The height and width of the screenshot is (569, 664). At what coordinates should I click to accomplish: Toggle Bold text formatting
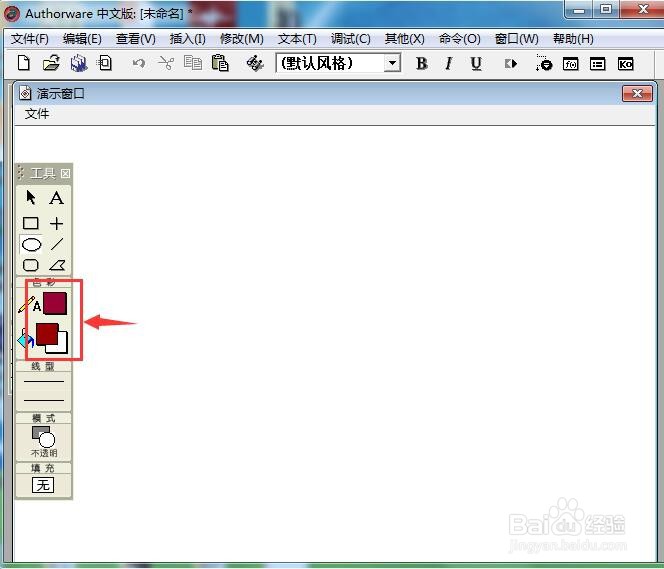click(x=421, y=64)
